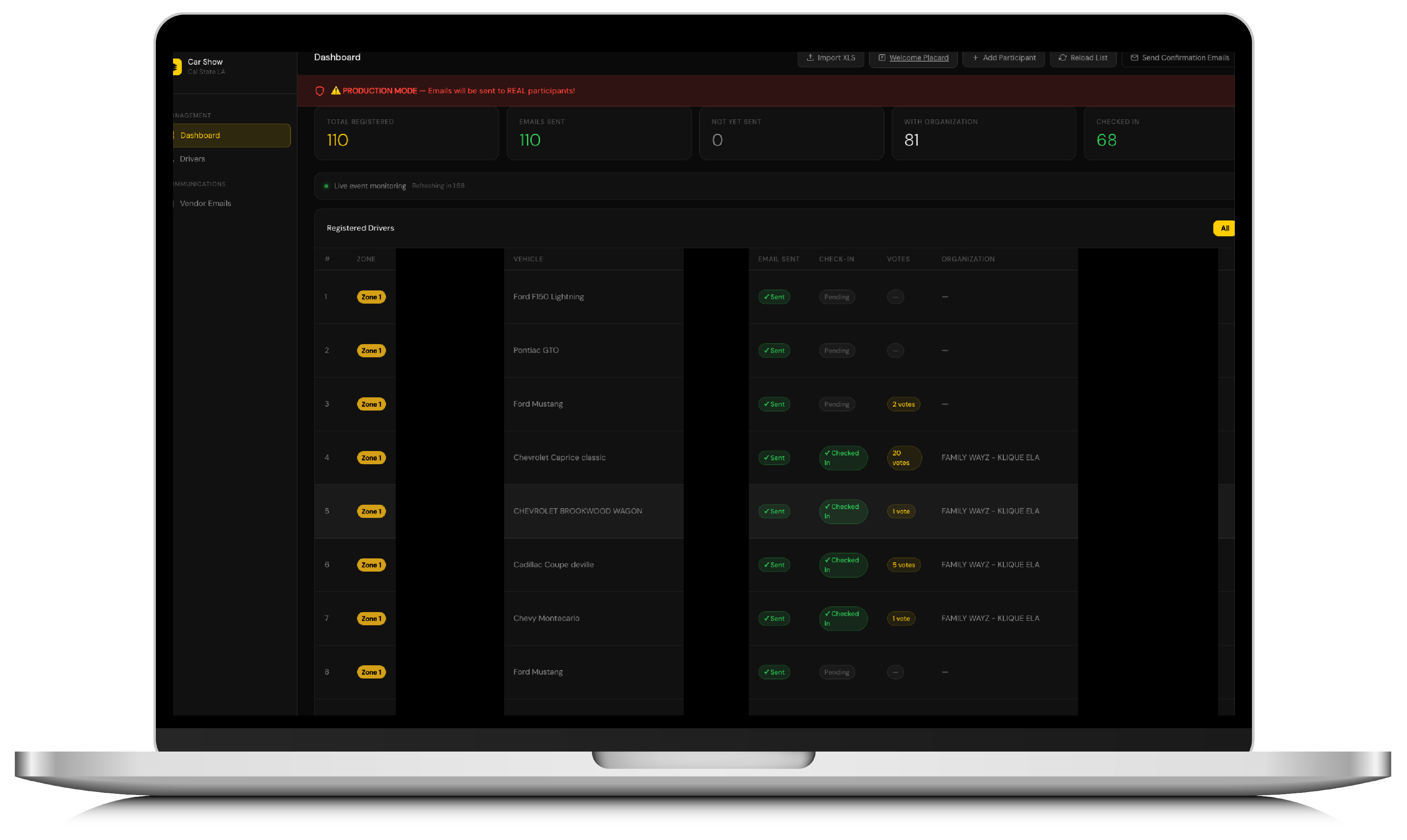
Task: Click row number 7 cell
Action: (x=327, y=618)
